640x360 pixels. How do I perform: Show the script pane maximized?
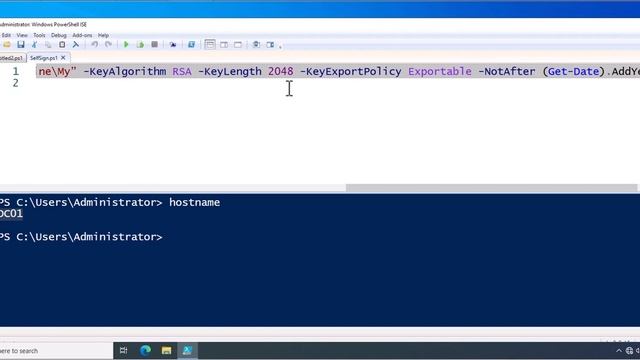pyautogui.click(x=238, y=44)
